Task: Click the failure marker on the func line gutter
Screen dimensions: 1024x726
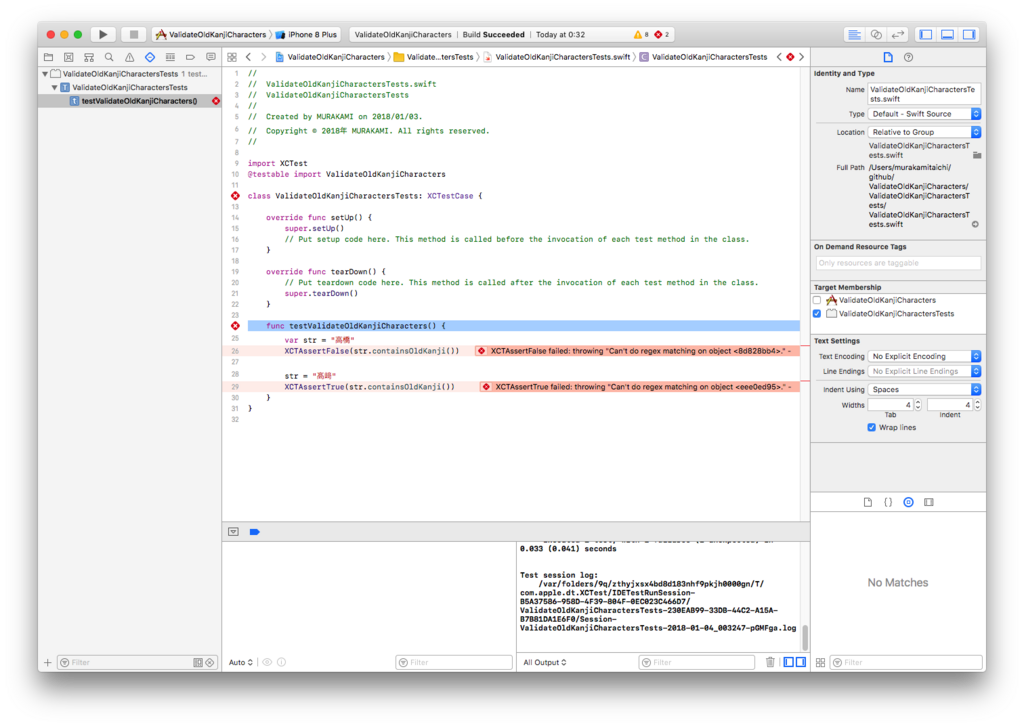Action: pyautogui.click(x=235, y=326)
